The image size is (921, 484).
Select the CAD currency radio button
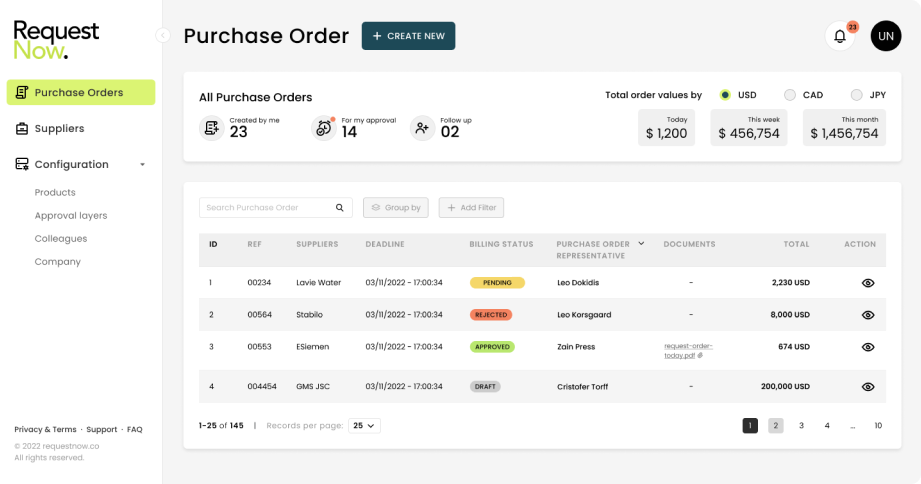[x=790, y=95]
